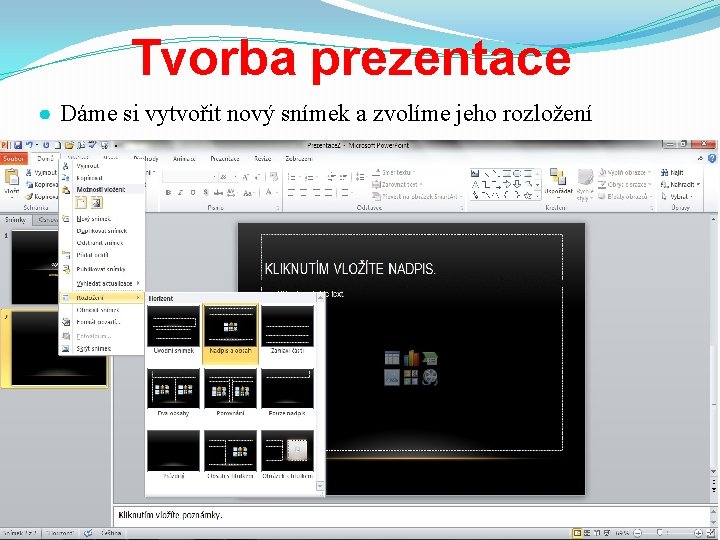720x540 pixels.
Task: Click the numbered list icon
Action: point(311,177)
